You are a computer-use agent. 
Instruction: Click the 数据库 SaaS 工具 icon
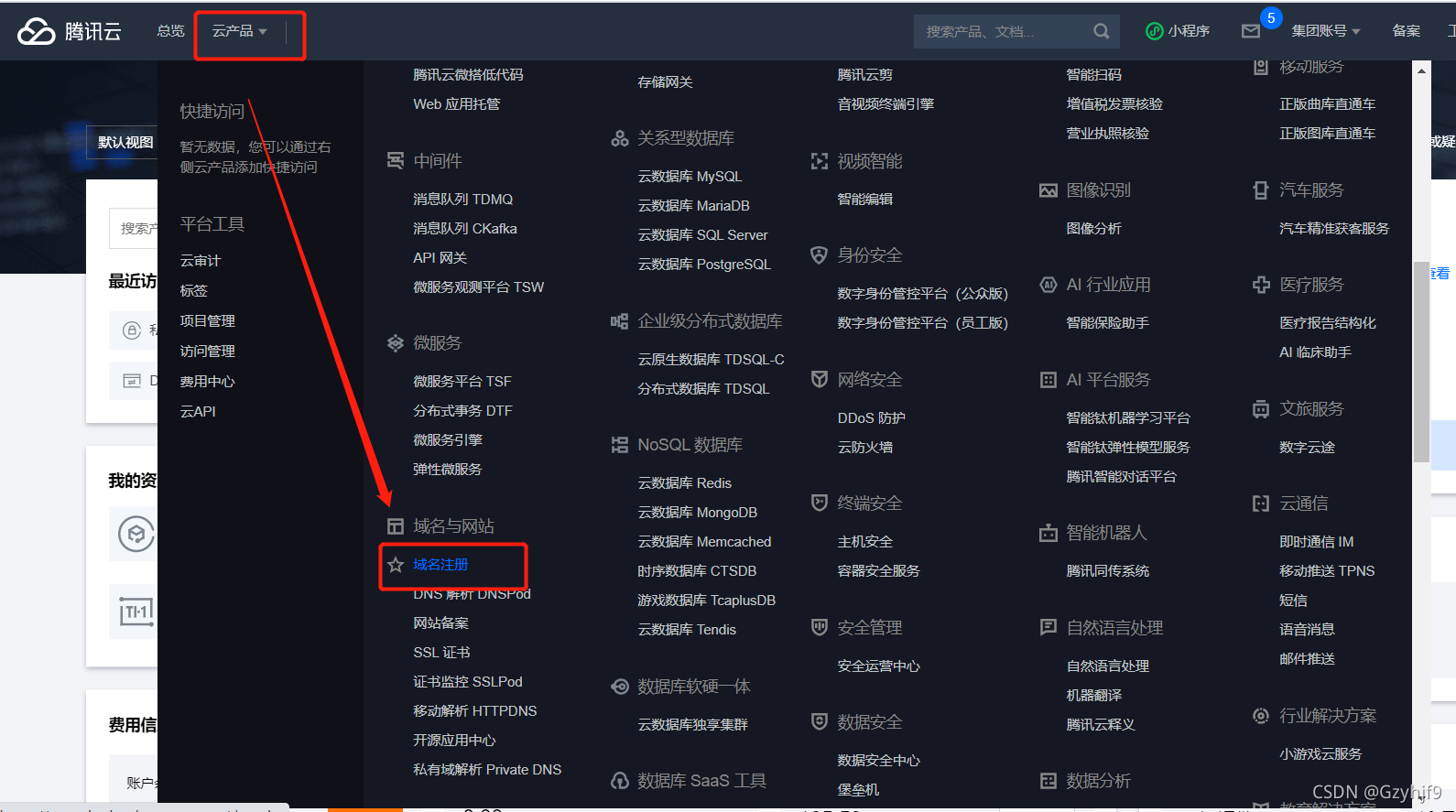[x=620, y=781]
